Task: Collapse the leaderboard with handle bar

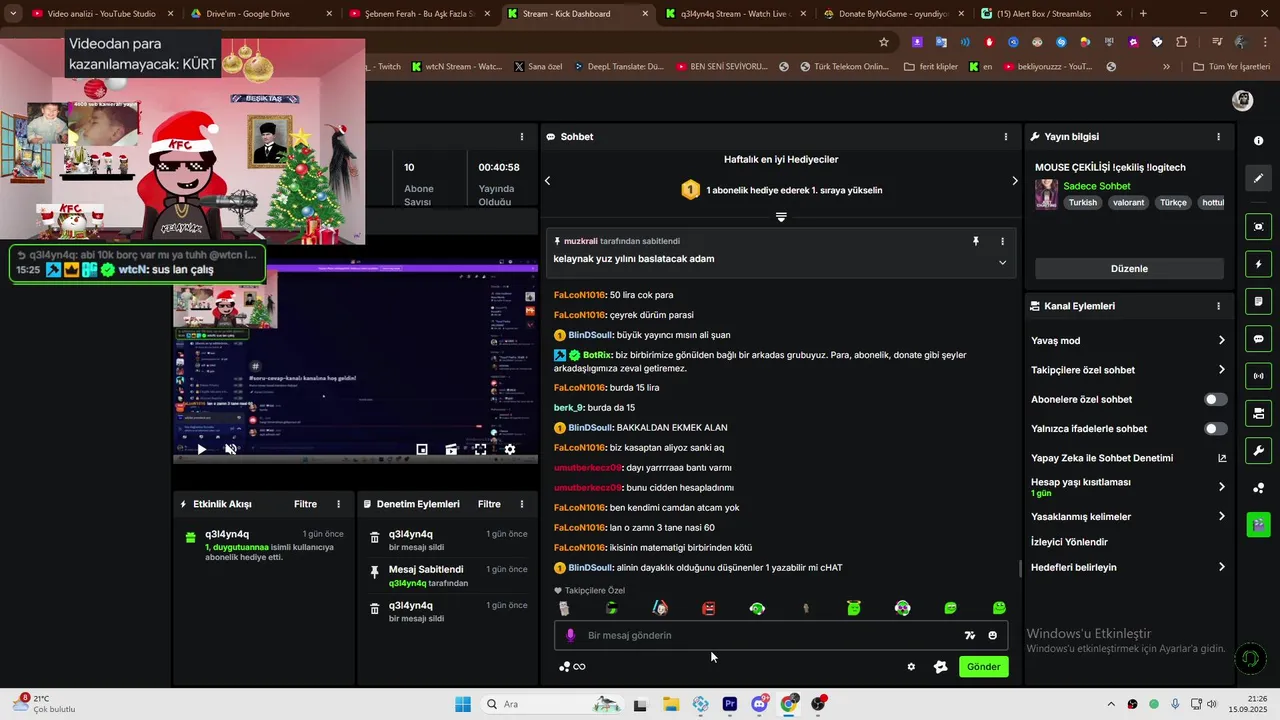Action: 781,217
